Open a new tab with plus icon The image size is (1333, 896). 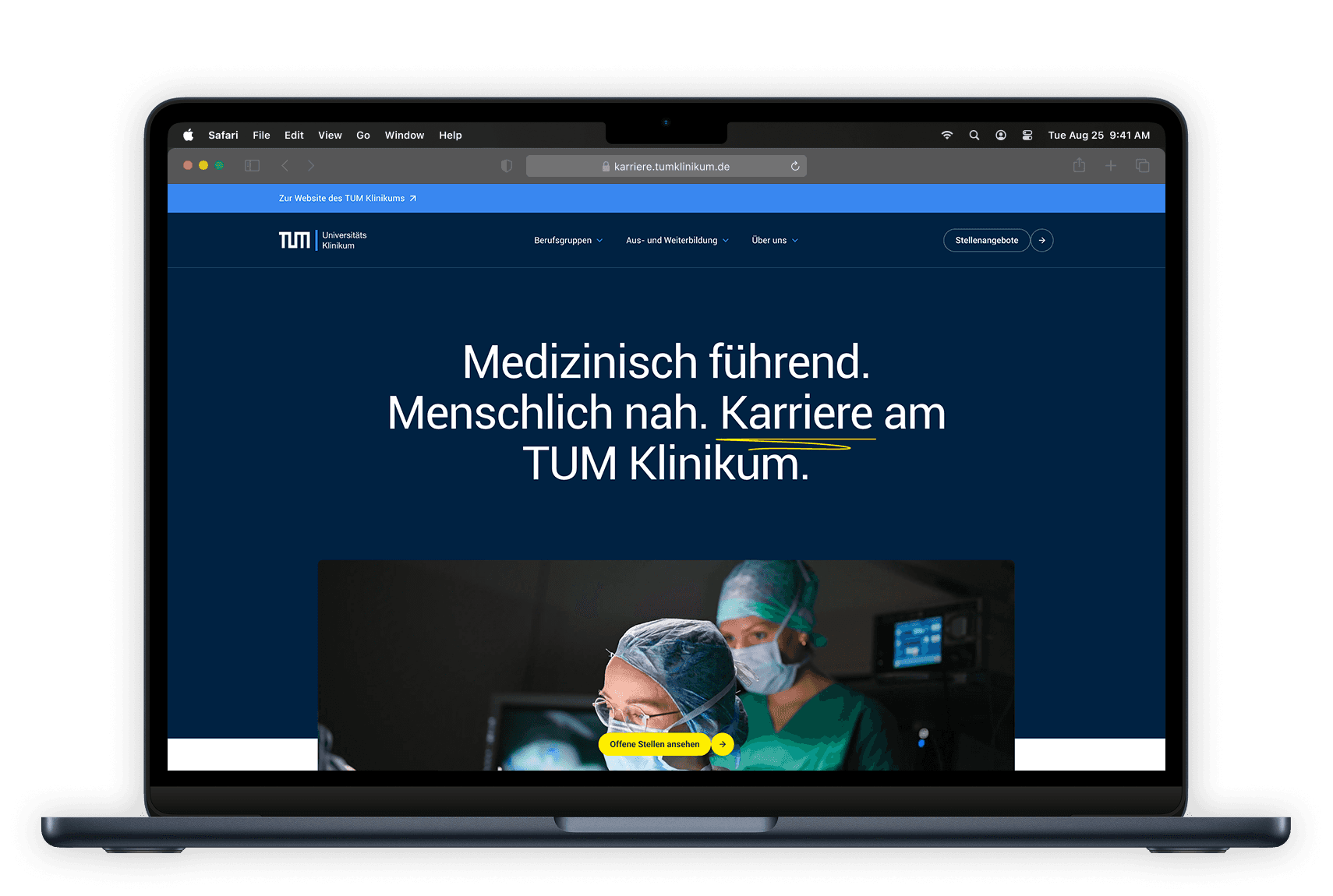tap(1111, 165)
